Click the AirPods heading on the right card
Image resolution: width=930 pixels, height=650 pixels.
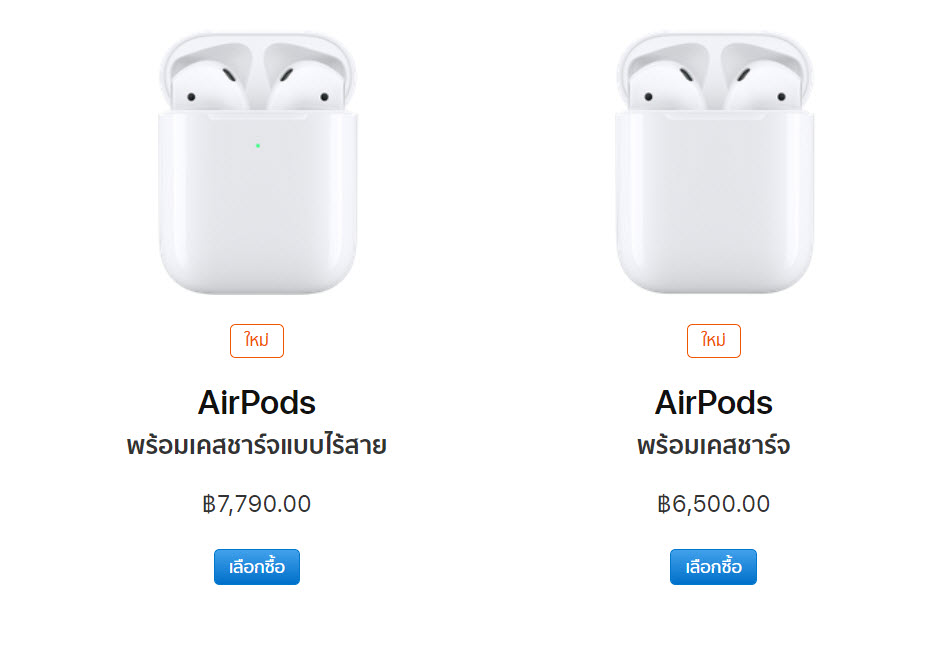[x=714, y=403]
